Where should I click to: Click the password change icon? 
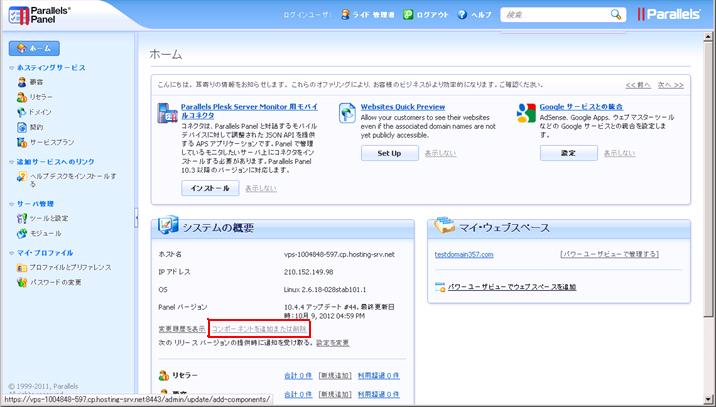[x=22, y=283]
